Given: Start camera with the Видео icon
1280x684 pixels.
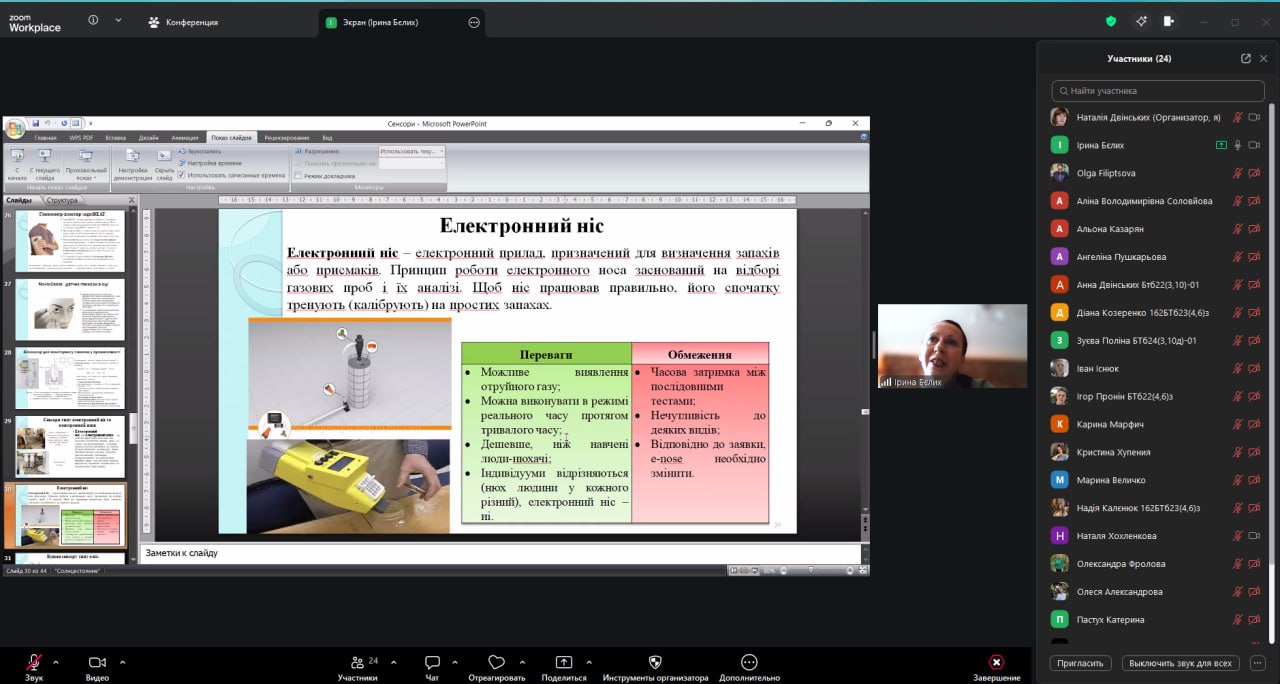Looking at the screenshot, I should 97,662.
